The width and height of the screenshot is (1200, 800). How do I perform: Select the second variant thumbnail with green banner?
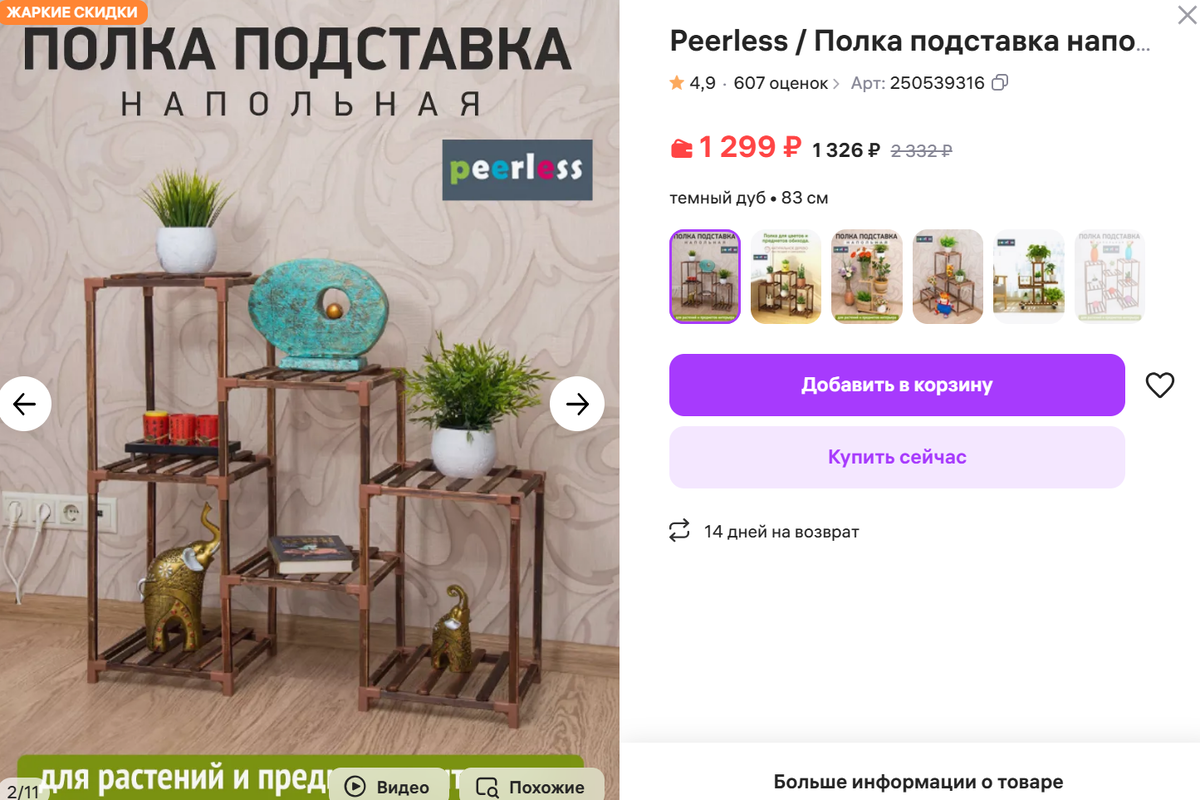tap(786, 276)
